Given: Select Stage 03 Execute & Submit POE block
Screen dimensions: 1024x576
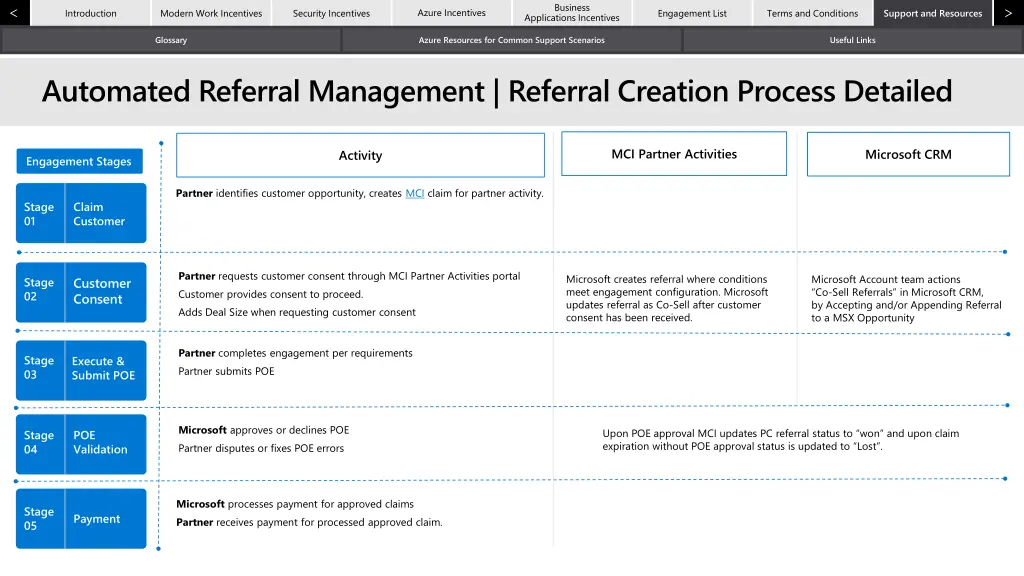Looking at the screenshot, I should pos(81,370).
